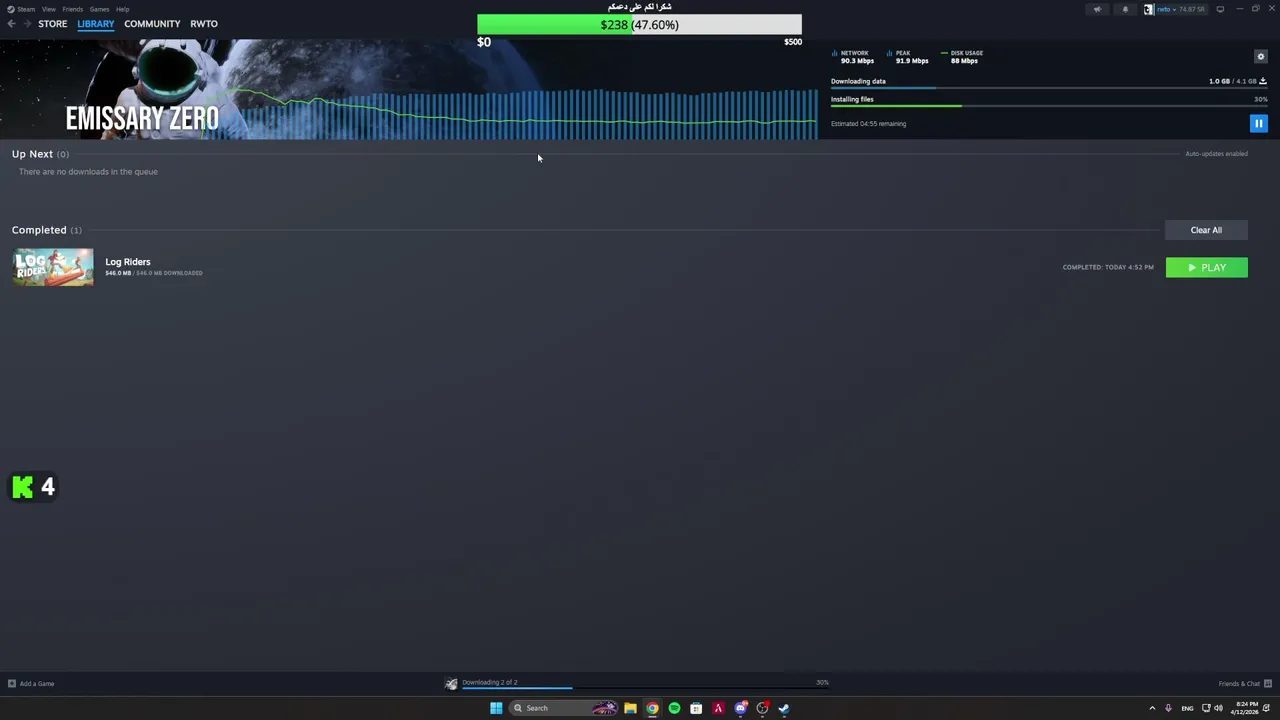Open Steam notifications bell

(1124, 9)
